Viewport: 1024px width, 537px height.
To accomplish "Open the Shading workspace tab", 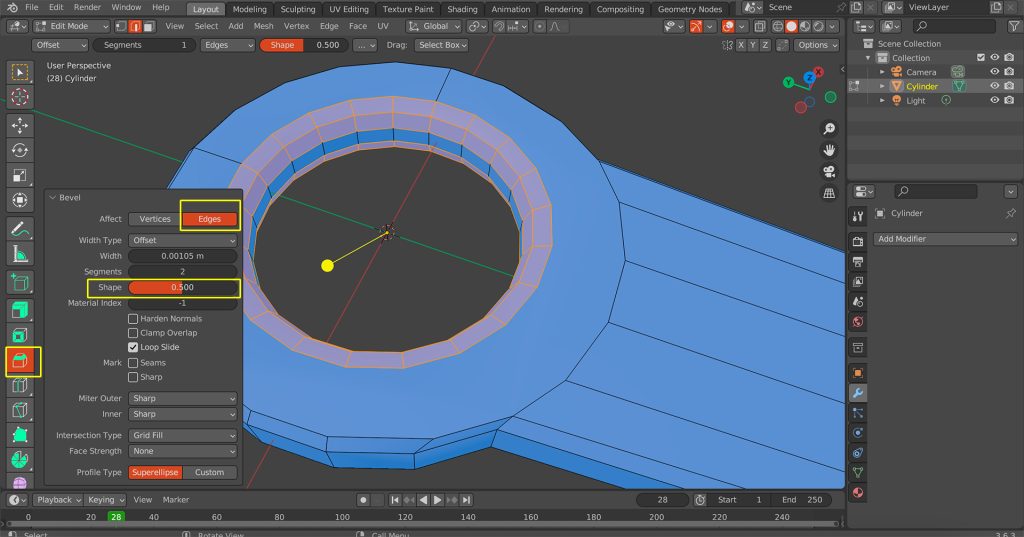I will 462,9.
